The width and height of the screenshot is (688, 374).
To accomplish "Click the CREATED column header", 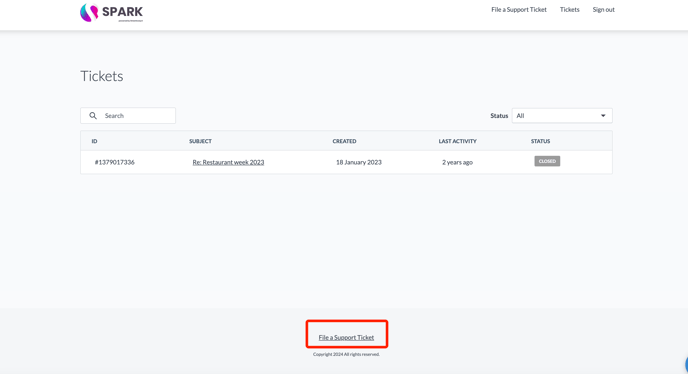I will (344, 141).
